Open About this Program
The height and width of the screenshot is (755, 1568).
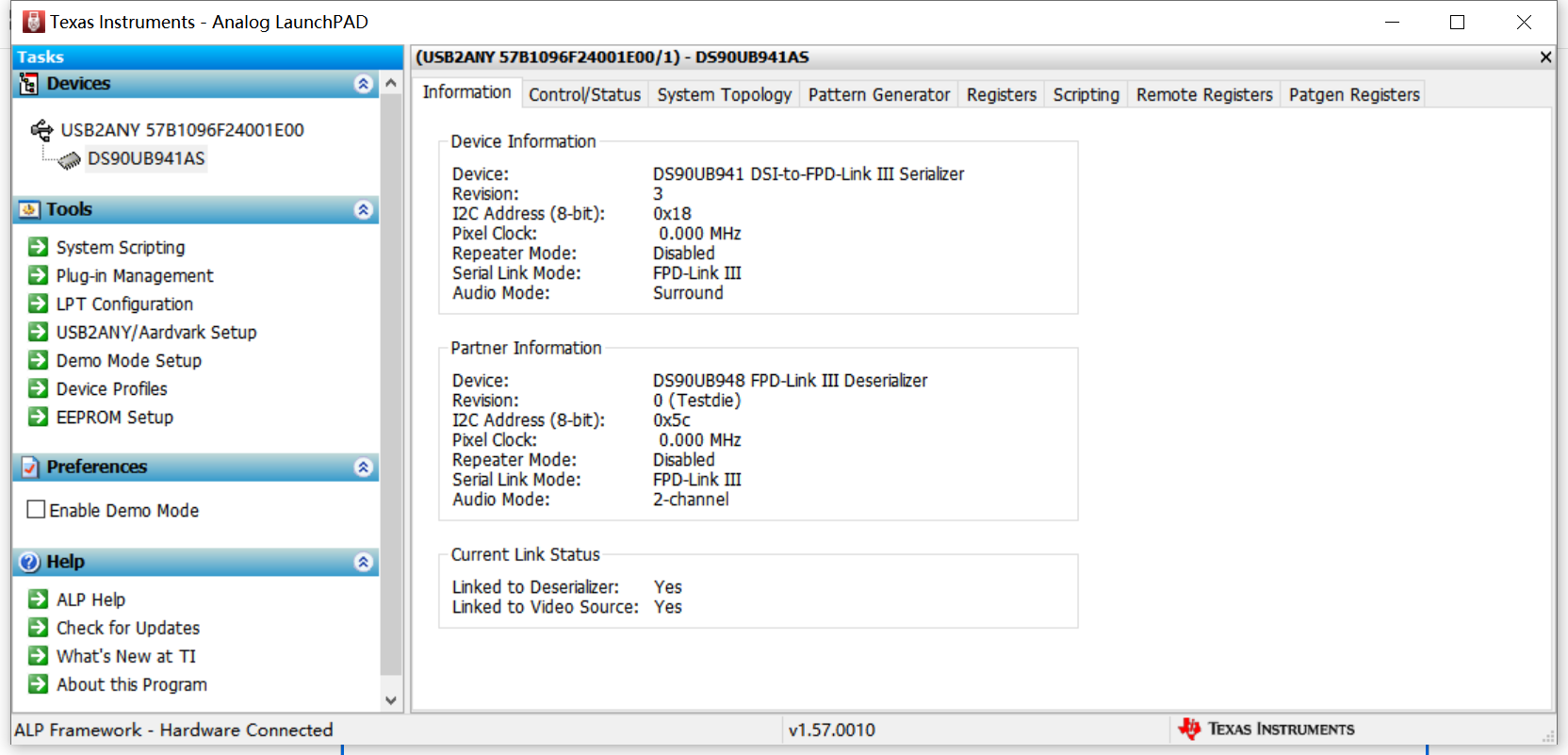tap(132, 684)
